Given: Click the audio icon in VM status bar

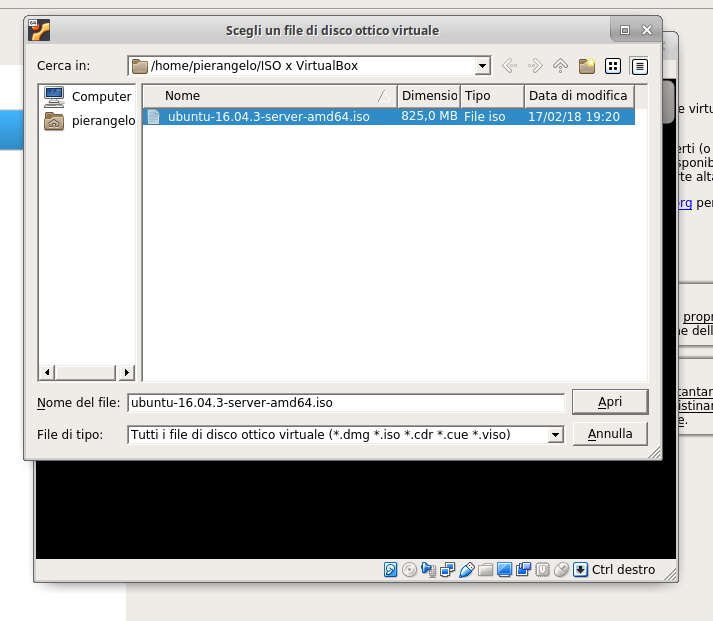Looking at the screenshot, I should tap(428, 570).
